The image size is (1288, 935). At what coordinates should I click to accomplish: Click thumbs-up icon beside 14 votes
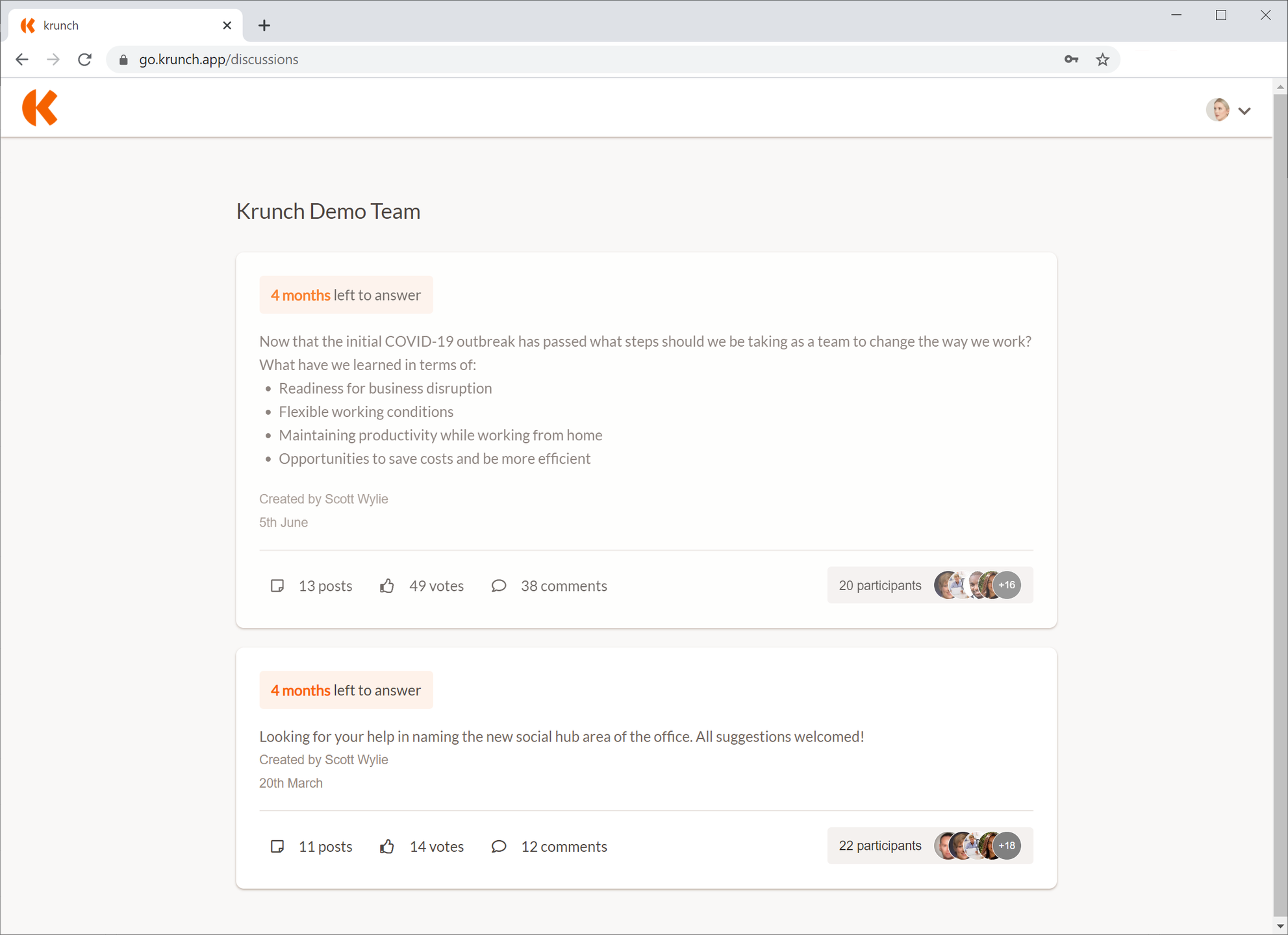tap(387, 847)
